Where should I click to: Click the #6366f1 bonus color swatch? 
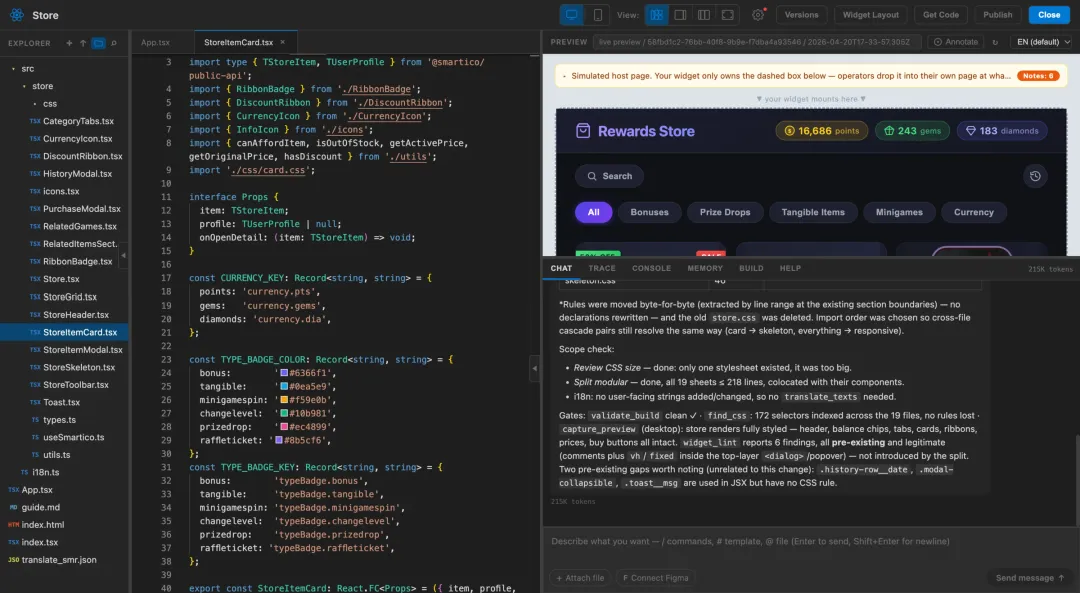coord(284,373)
